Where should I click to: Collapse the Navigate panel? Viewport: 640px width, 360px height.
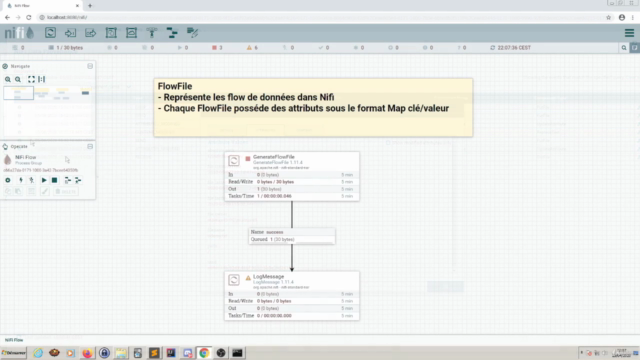[x=90, y=66]
